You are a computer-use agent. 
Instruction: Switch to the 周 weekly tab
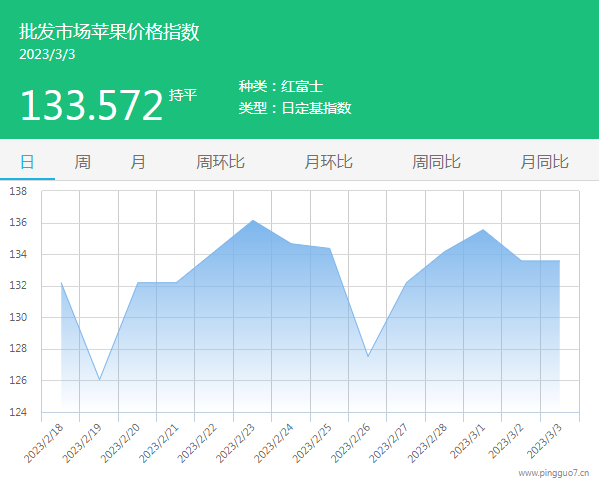click(x=83, y=162)
